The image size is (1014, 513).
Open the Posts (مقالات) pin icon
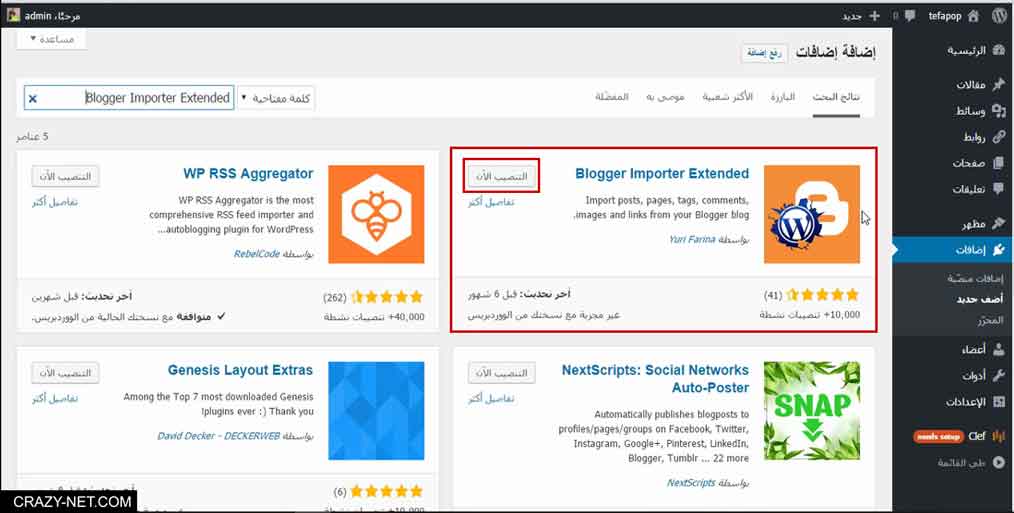998,85
